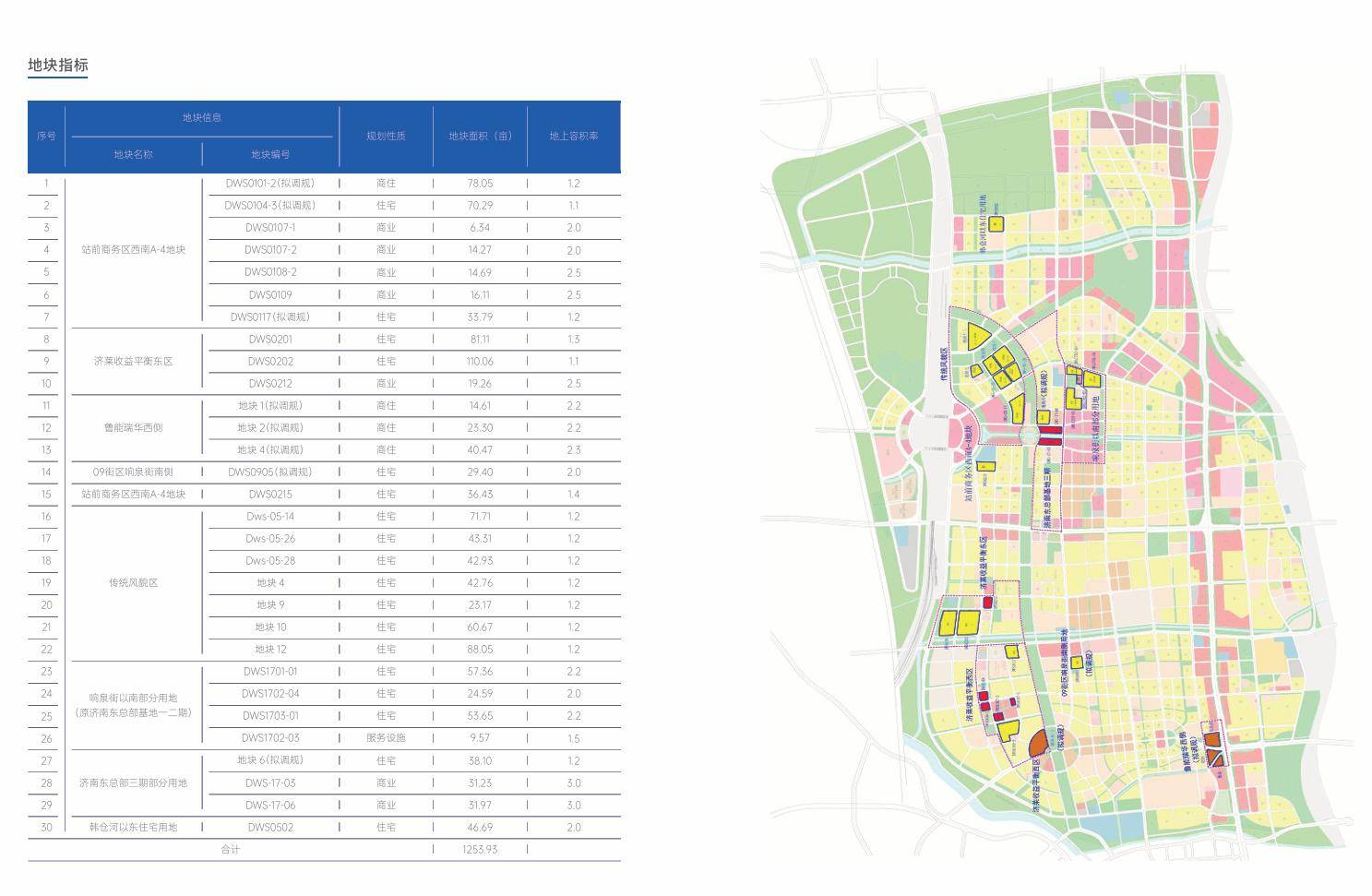The image size is (1372, 896).
Task: Select plot code DWS0107-1
Action: (270, 227)
